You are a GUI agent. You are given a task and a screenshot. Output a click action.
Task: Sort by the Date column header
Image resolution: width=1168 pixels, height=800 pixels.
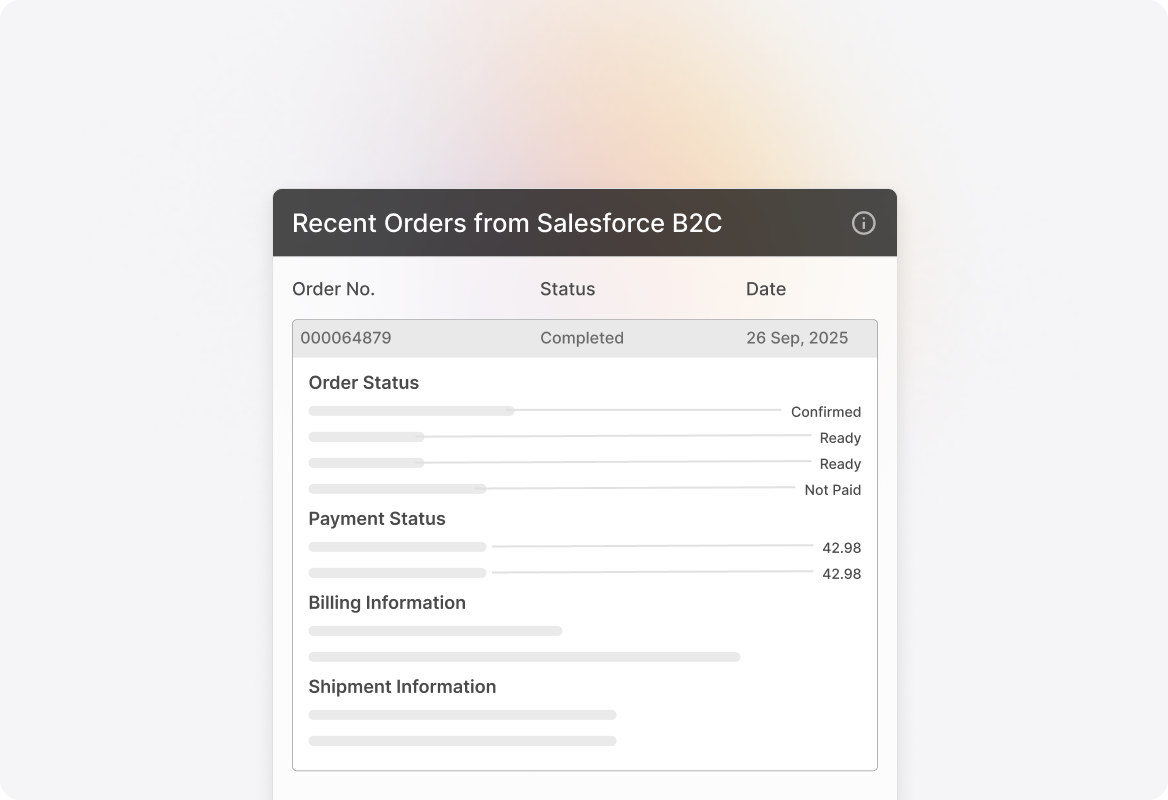[766, 289]
